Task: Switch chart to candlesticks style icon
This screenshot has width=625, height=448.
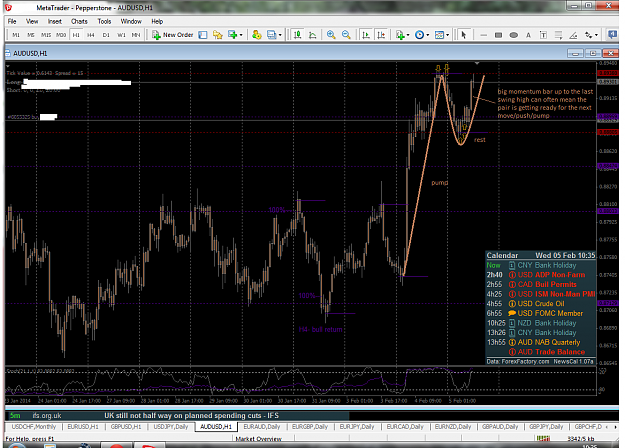Action: click(x=297, y=35)
